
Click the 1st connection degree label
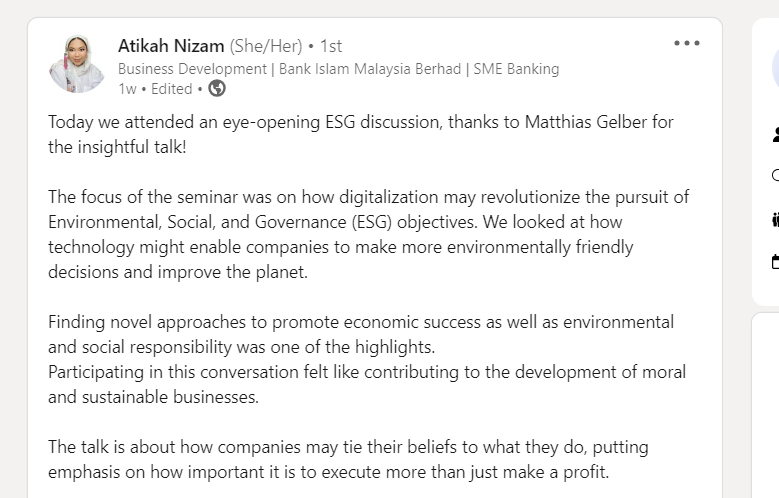(331, 46)
